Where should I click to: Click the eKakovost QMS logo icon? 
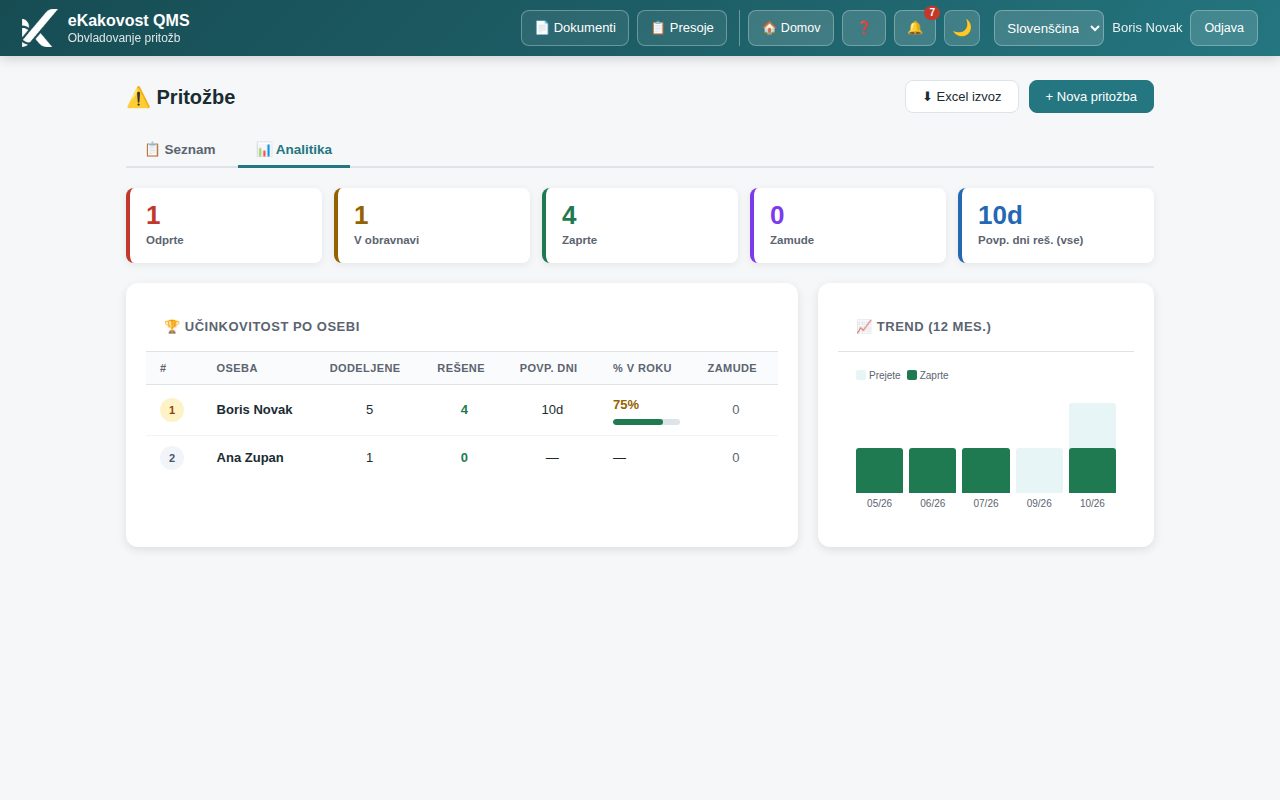pyautogui.click(x=38, y=28)
